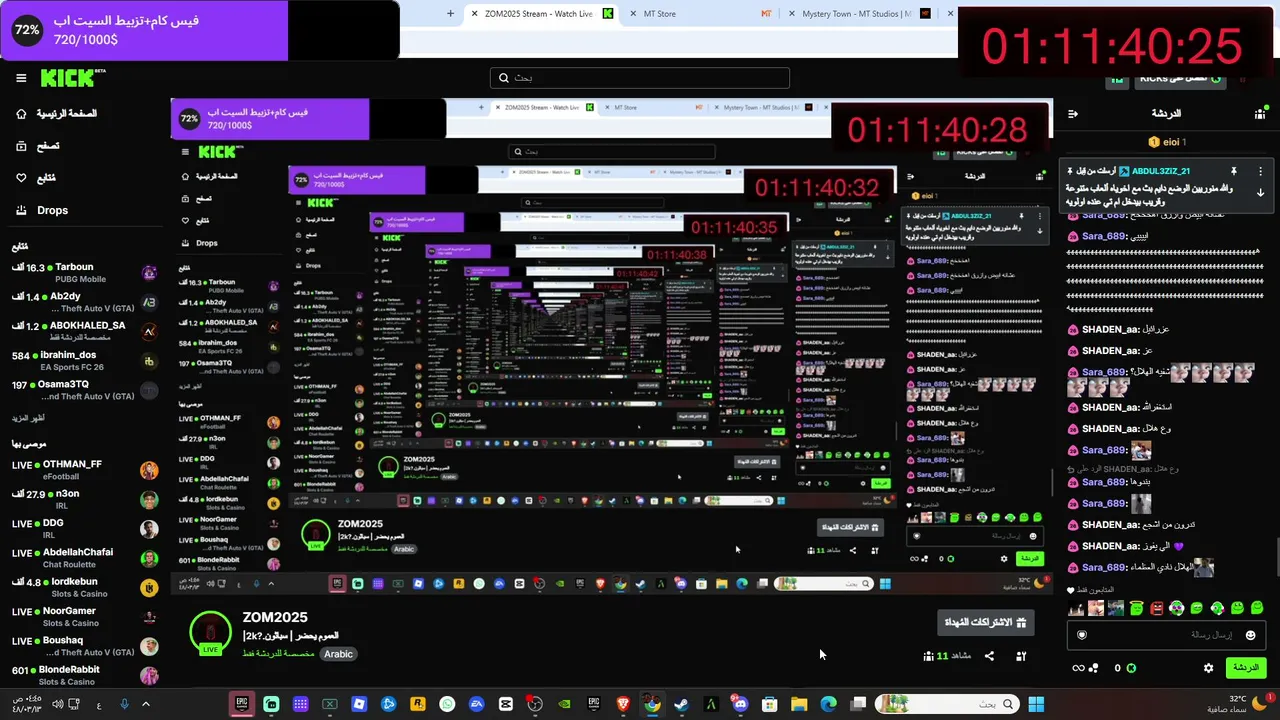Click the Arabic language tag under the stream title
Image resolution: width=1280 pixels, height=720 pixels.
(338, 654)
